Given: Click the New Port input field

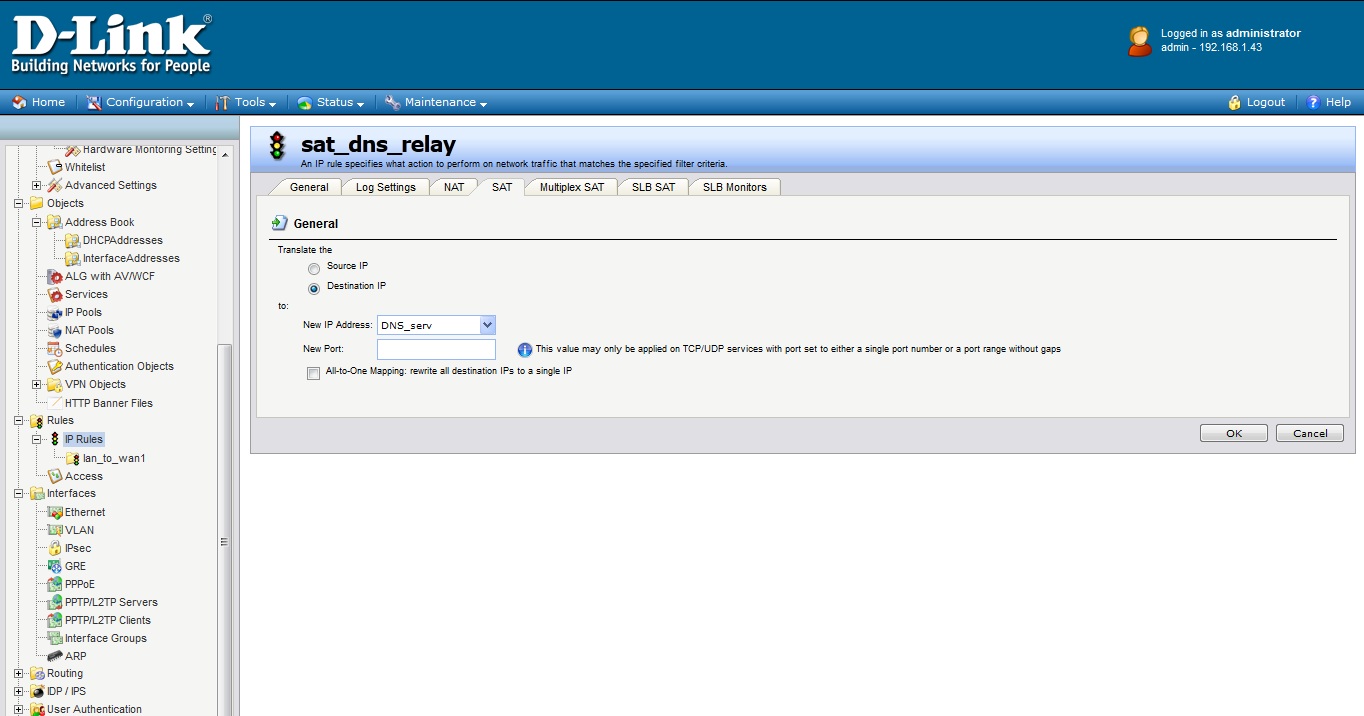Looking at the screenshot, I should click(x=436, y=349).
